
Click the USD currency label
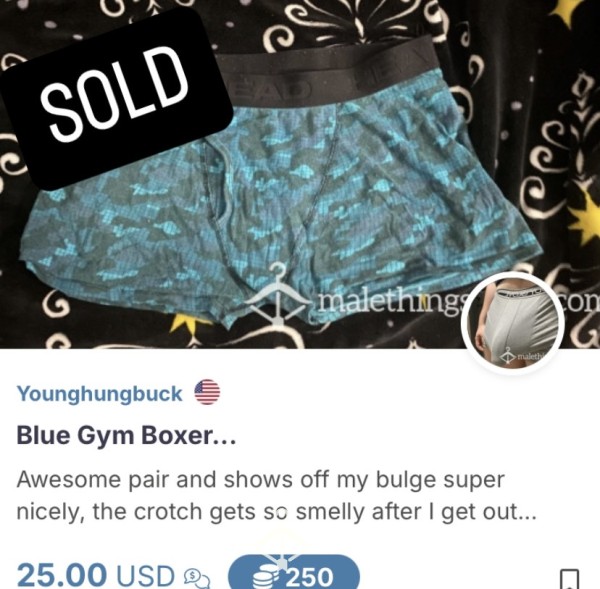145,576
